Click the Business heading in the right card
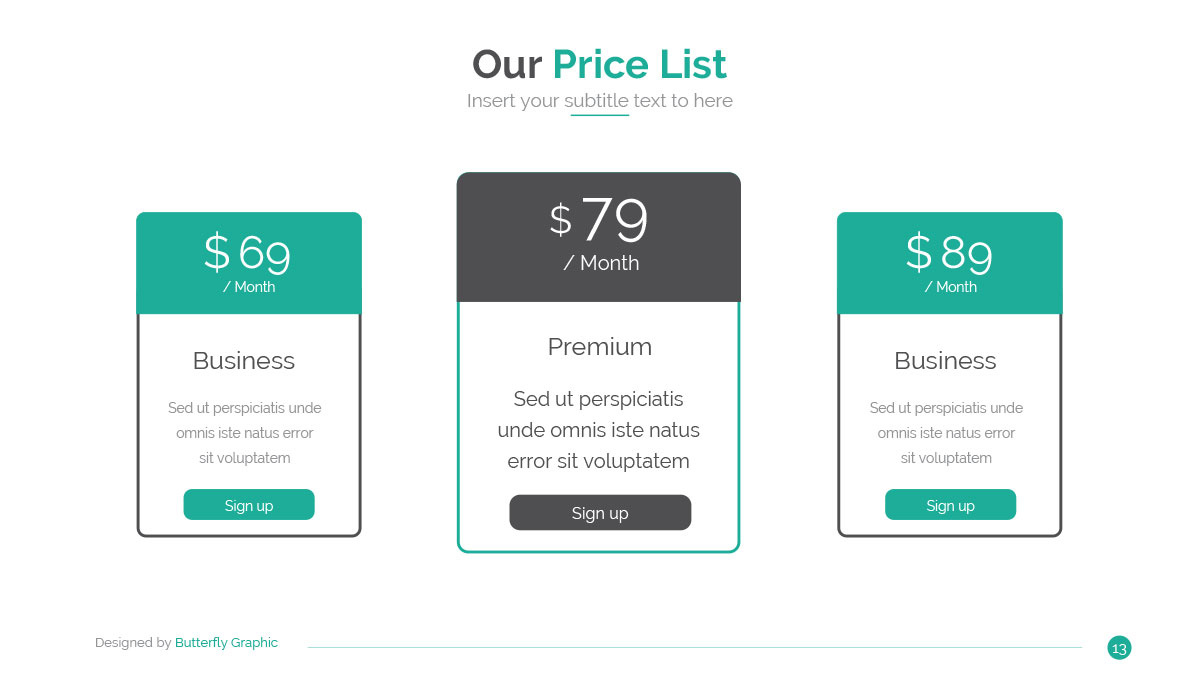 pyautogui.click(x=945, y=361)
